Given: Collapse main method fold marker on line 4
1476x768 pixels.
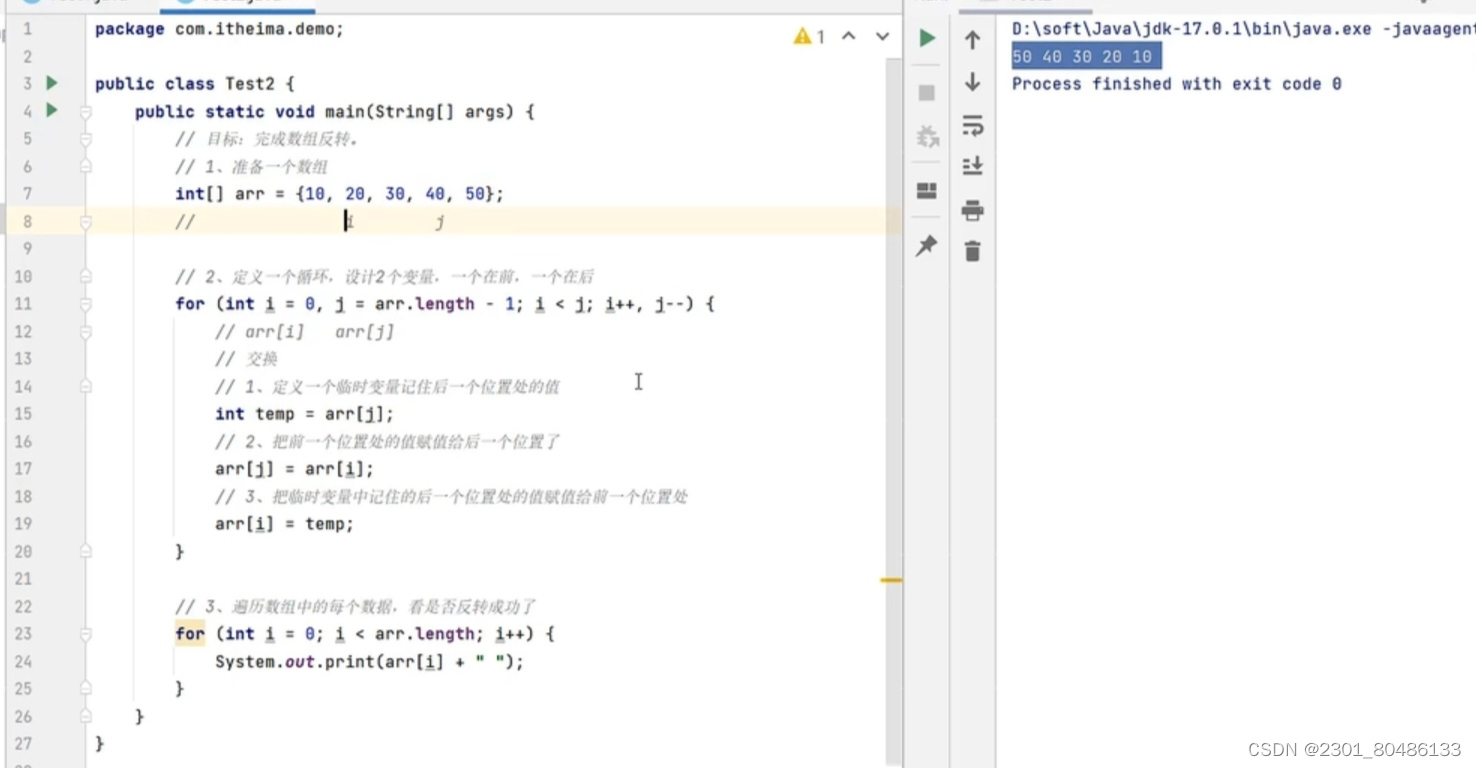Looking at the screenshot, I should [86, 112].
